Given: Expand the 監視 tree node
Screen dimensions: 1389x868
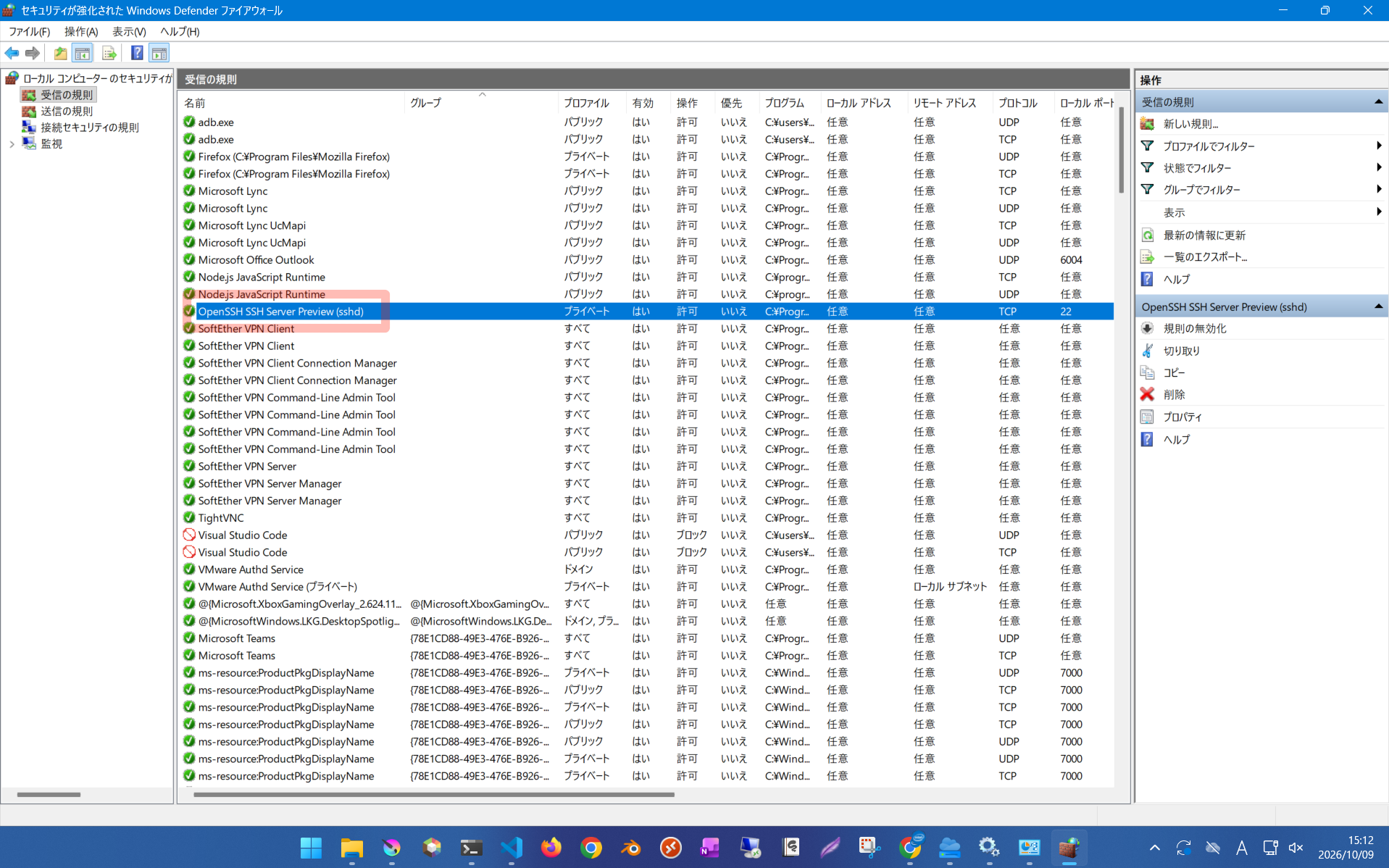Looking at the screenshot, I should pyautogui.click(x=12, y=144).
